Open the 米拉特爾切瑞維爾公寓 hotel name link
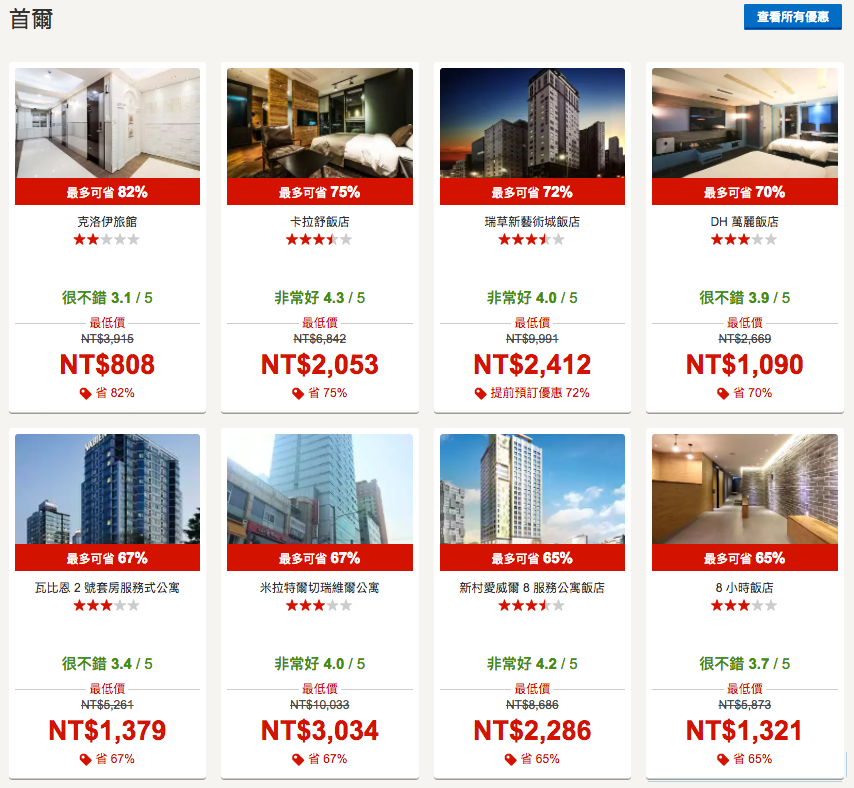 320,588
